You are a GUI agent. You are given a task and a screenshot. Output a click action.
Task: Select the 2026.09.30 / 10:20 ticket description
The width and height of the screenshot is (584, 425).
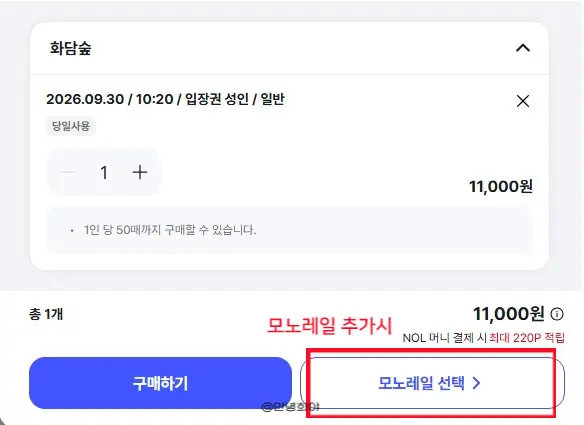[x=165, y=99]
